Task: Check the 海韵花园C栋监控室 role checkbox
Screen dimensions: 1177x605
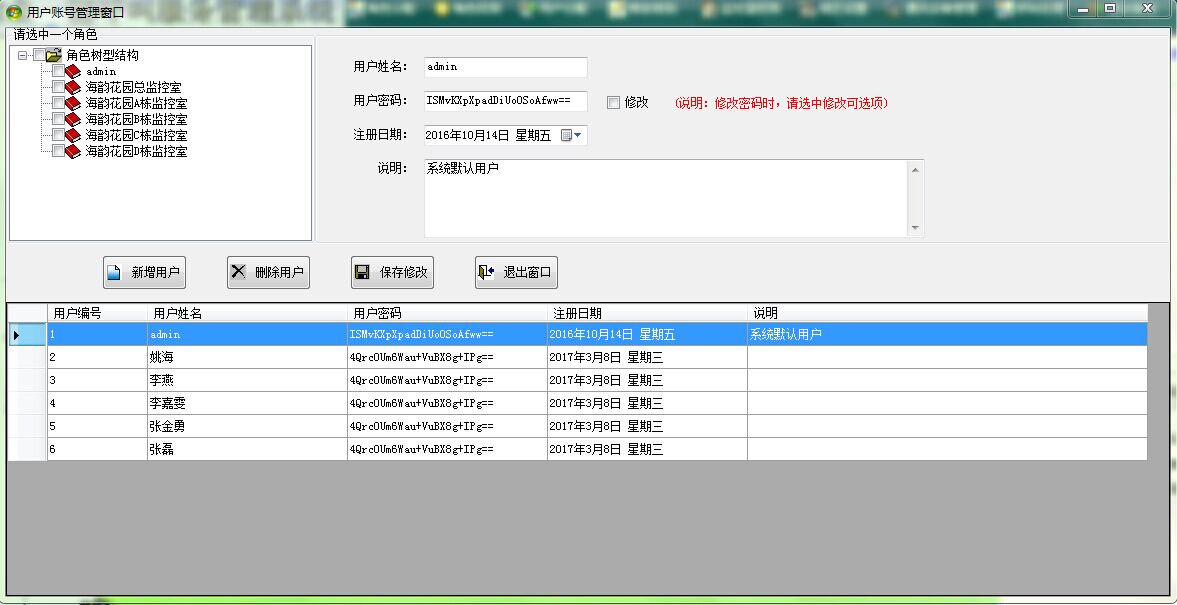Action: click(58, 136)
